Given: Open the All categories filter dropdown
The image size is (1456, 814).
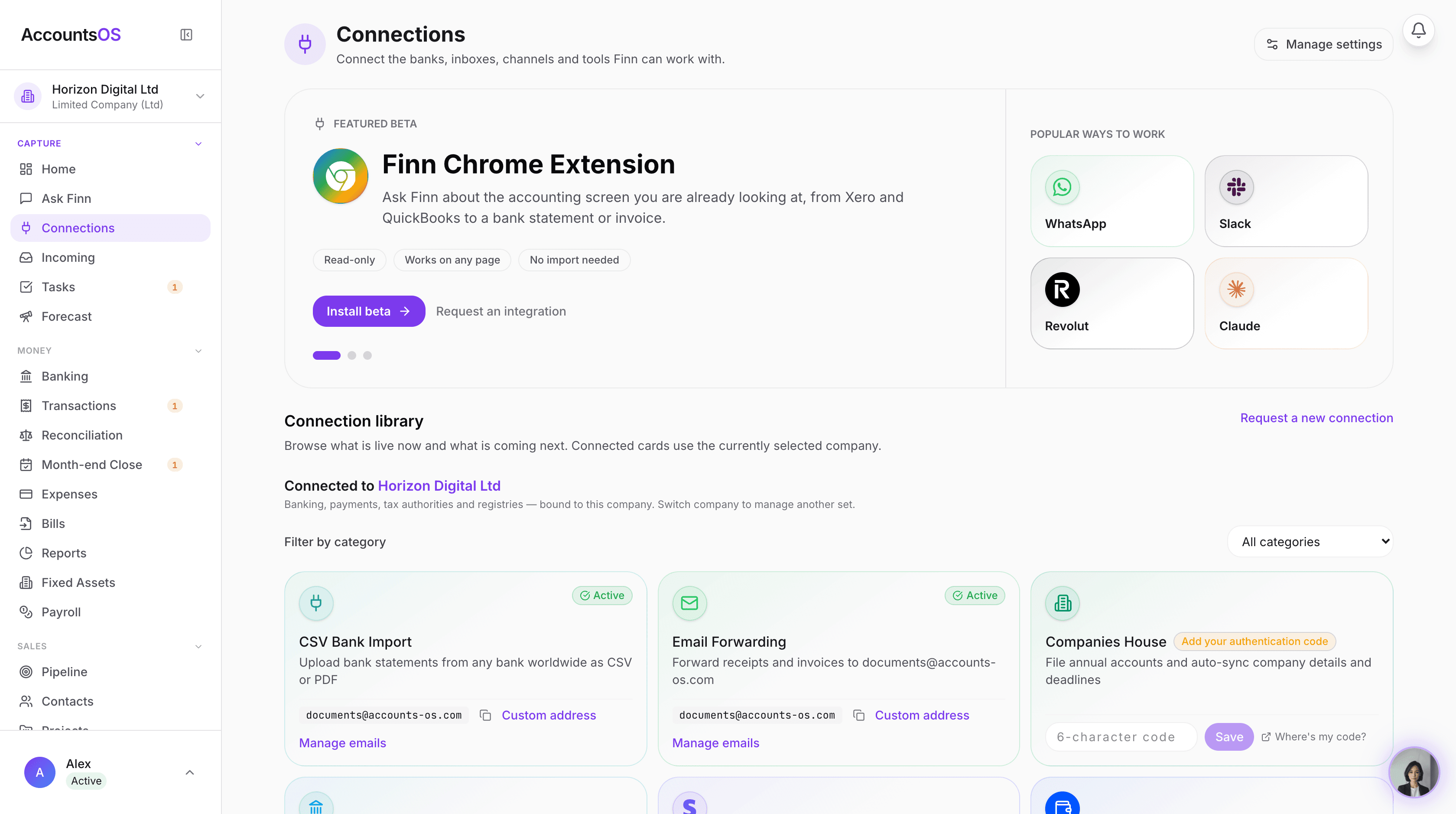Looking at the screenshot, I should [x=1310, y=541].
